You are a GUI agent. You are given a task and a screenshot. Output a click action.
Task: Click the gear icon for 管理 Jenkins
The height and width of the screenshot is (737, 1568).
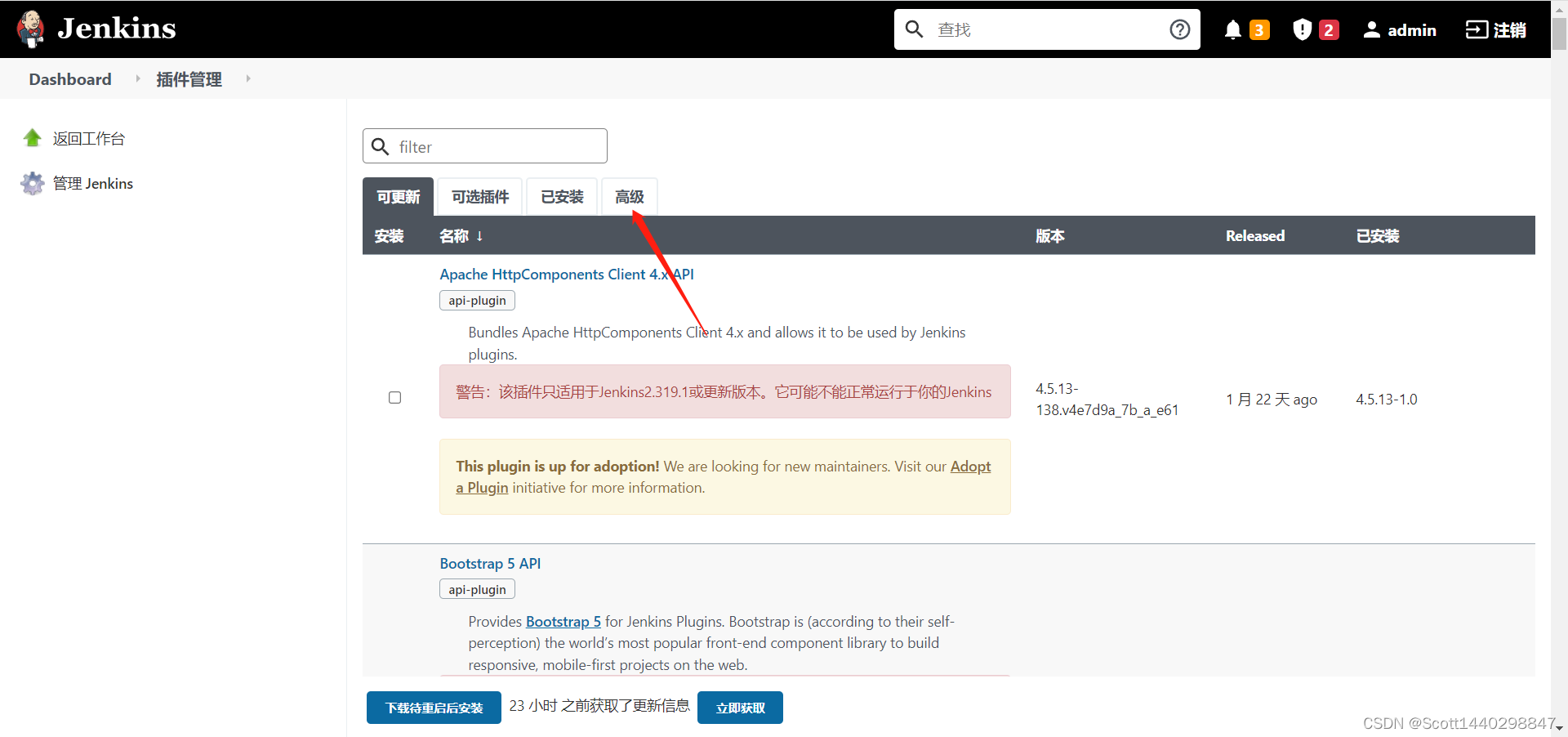(33, 183)
